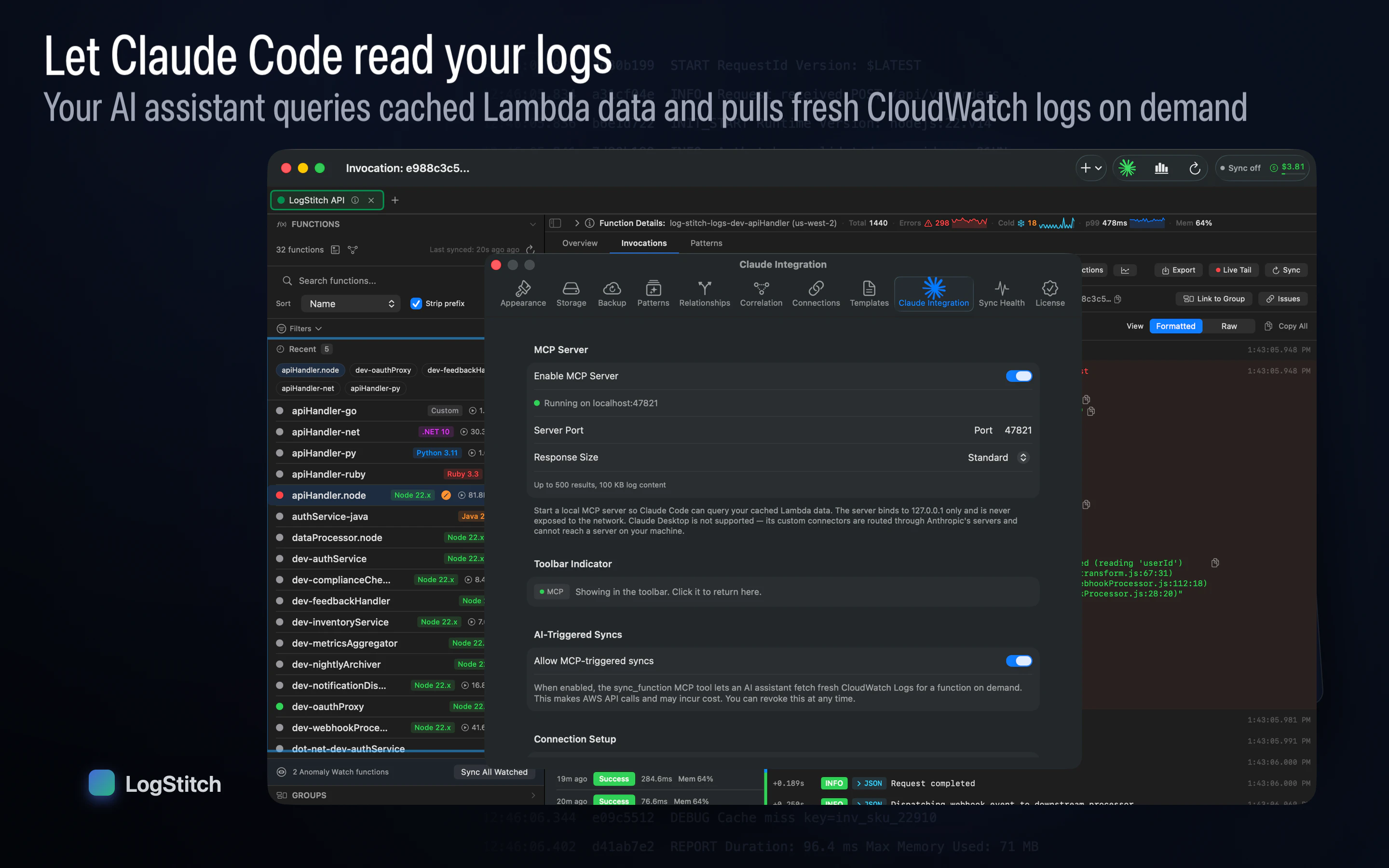This screenshot has width=1389, height=868.
Task: Open the Sync Health settings pane
Action: 1002,294
